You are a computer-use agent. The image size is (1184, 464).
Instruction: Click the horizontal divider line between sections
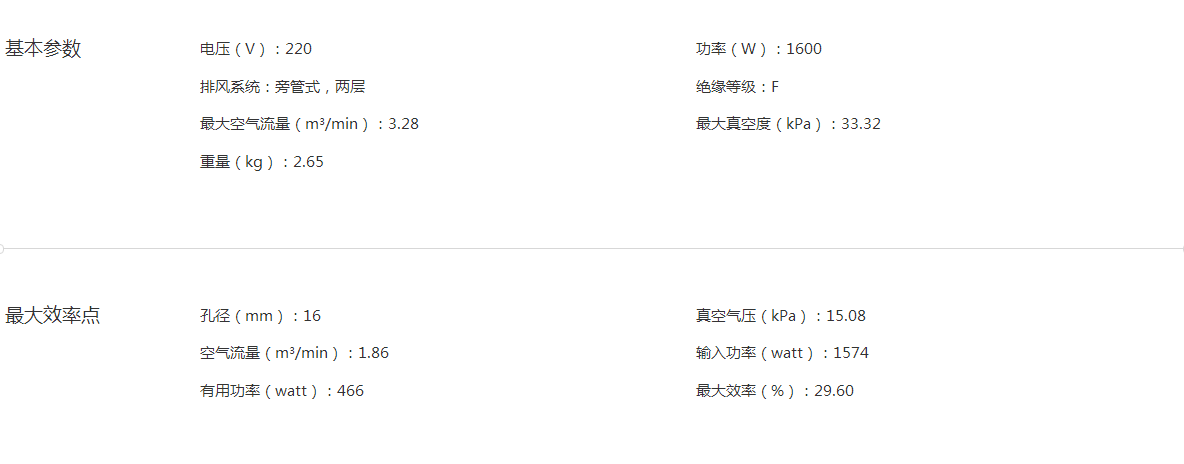coord(592,248)
